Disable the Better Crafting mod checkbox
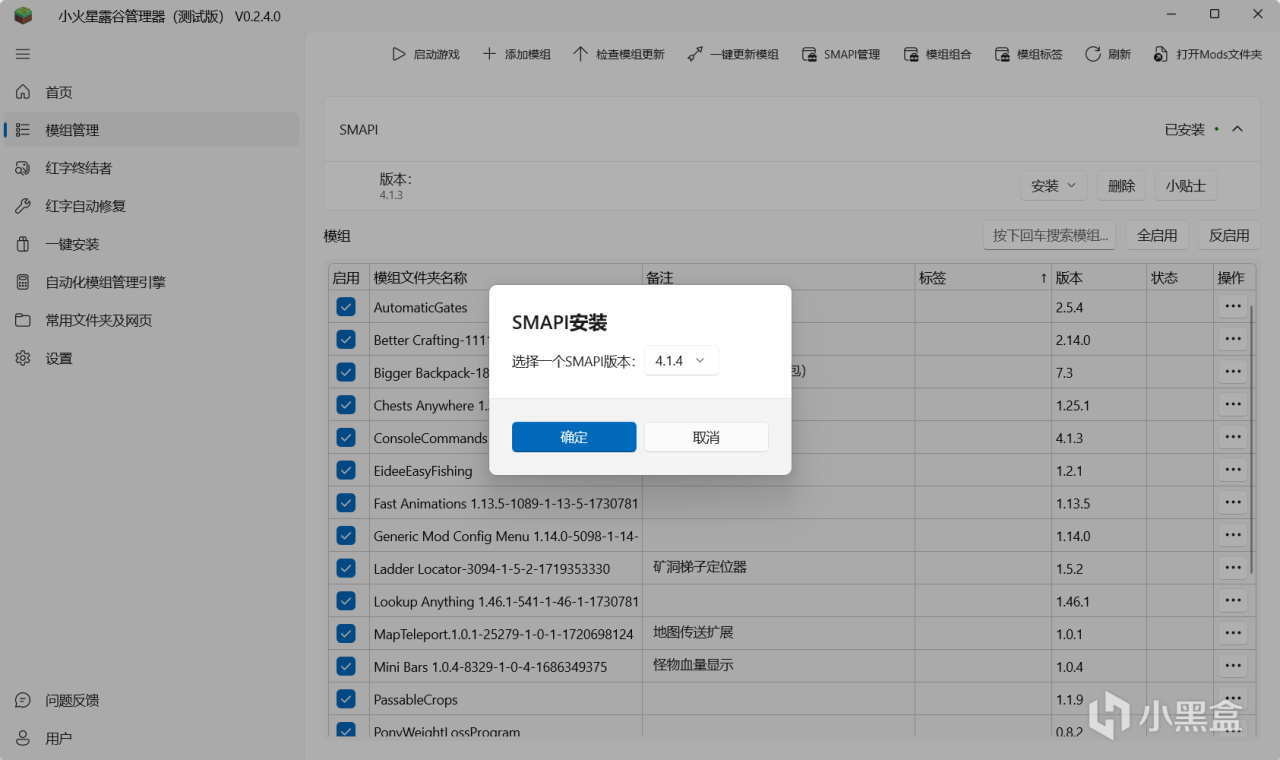 pos(346,340)
